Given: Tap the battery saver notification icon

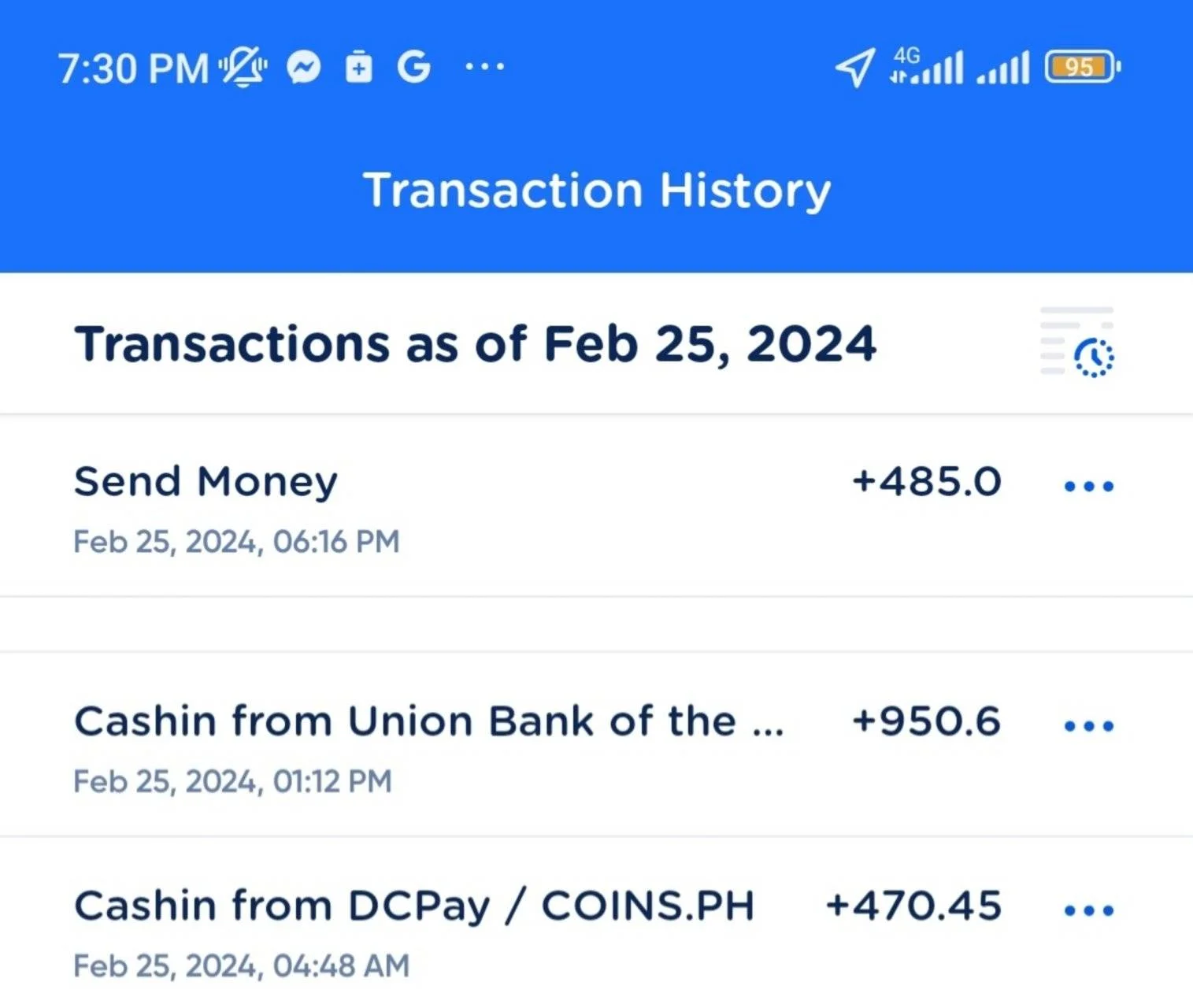Looking at the screenshot, I should point(359,67).
